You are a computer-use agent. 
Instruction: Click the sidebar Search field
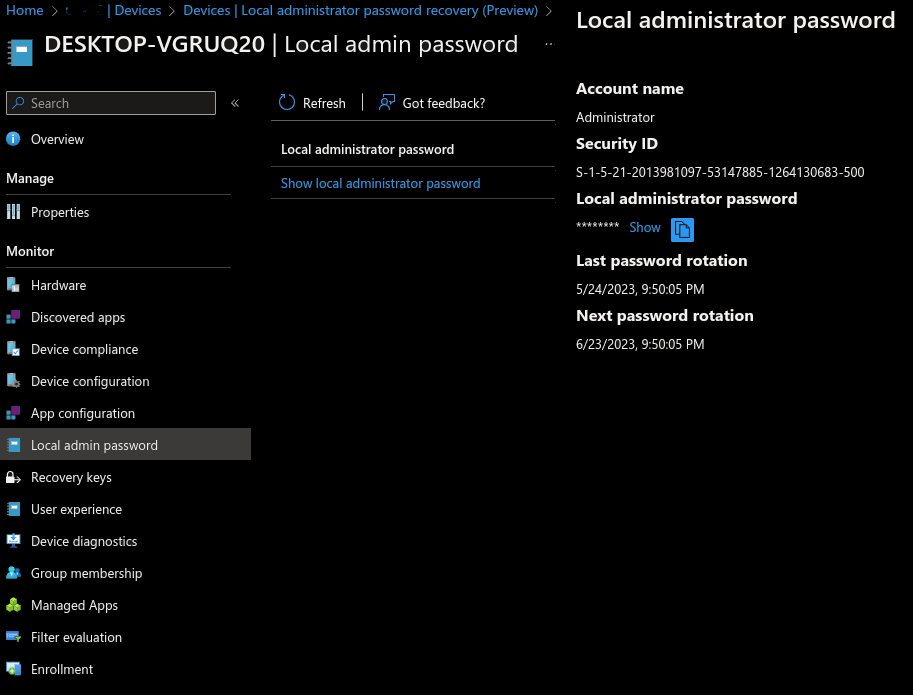tap(111, 103)
